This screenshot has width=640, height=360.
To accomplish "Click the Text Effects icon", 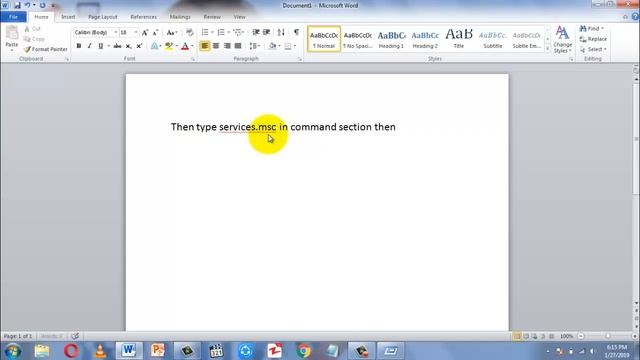I will pyautogui.click(x=154, y=46).
